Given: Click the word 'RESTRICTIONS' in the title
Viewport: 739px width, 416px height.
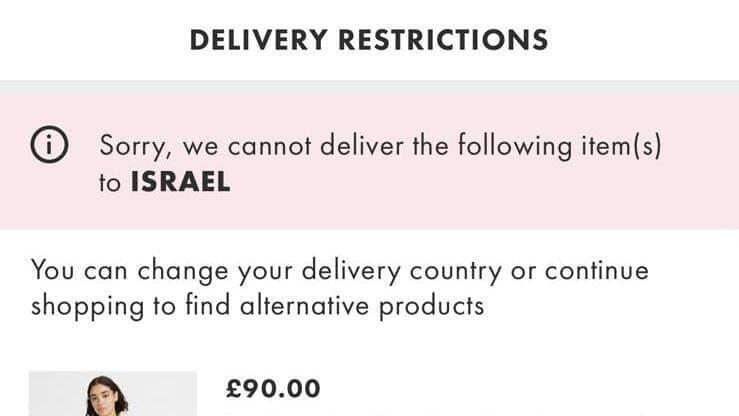Looking at the screenshot, I should click(443, 40).
